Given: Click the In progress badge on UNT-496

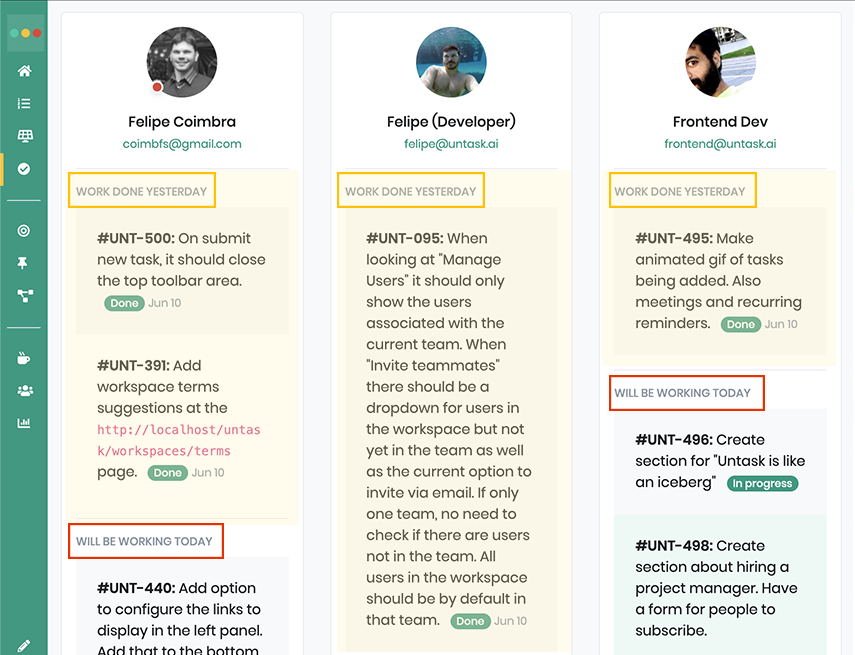Looking at the screenshot, I should [x=762, y=484].
